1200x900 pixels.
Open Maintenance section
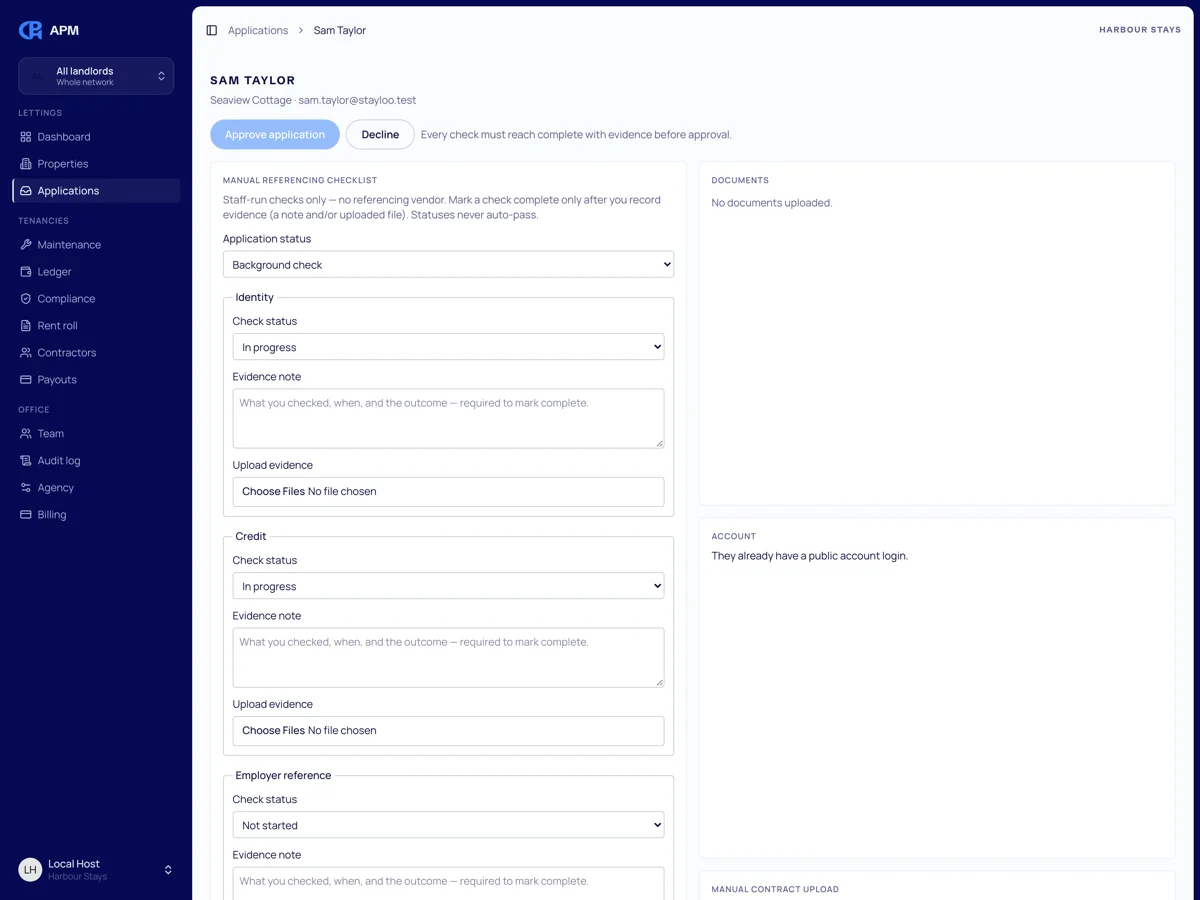96,245
